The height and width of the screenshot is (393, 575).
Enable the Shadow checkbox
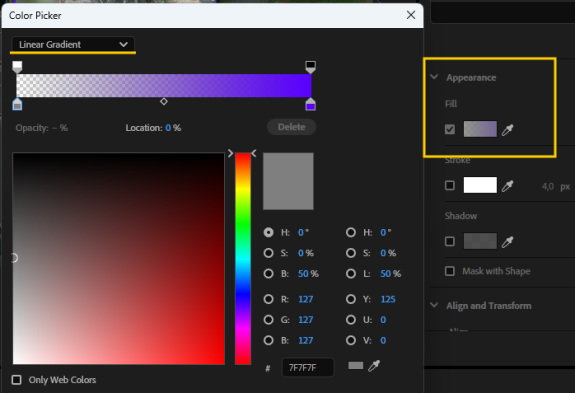pyautogui.click(x=450, y=242)
